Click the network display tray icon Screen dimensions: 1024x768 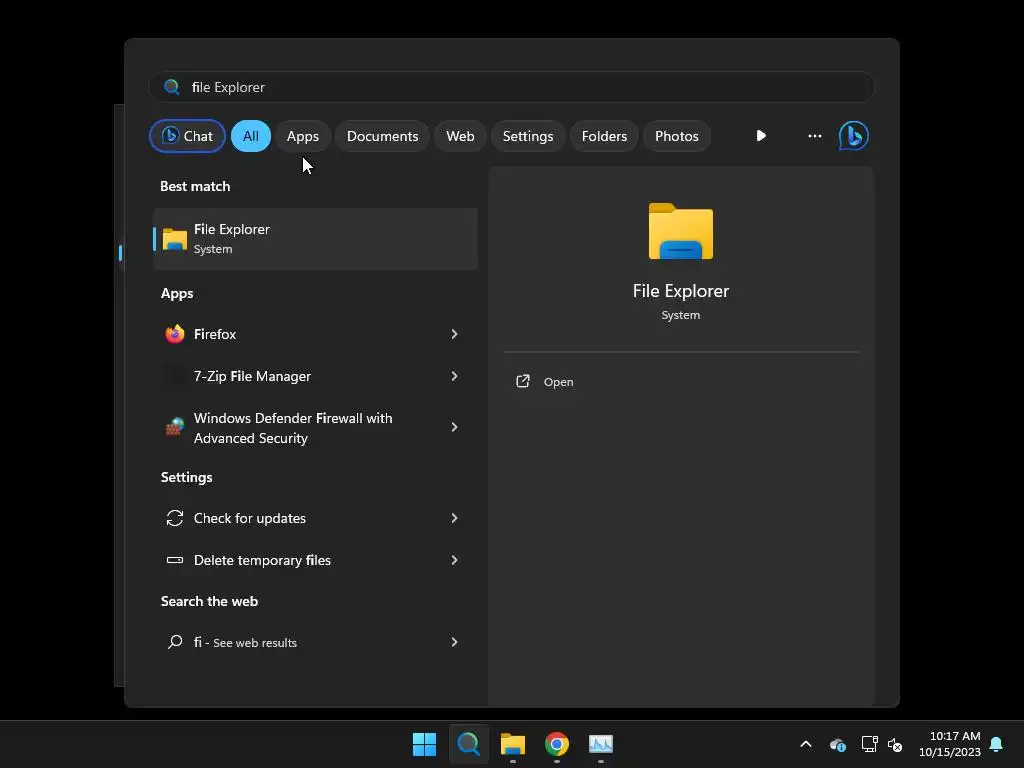pyautogui.click(x=869, y=744)
